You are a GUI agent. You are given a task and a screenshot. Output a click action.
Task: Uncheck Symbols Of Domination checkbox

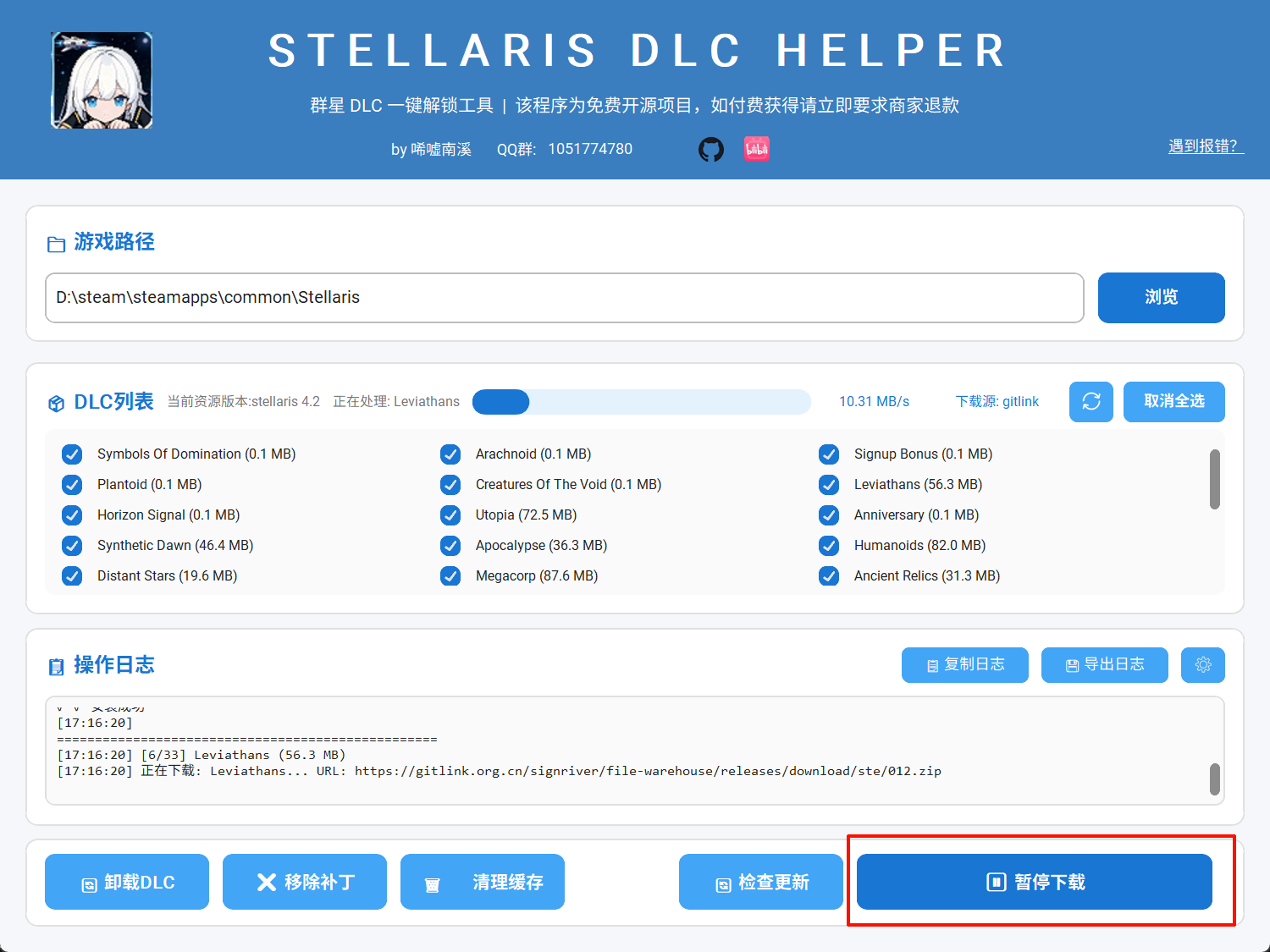72,454
